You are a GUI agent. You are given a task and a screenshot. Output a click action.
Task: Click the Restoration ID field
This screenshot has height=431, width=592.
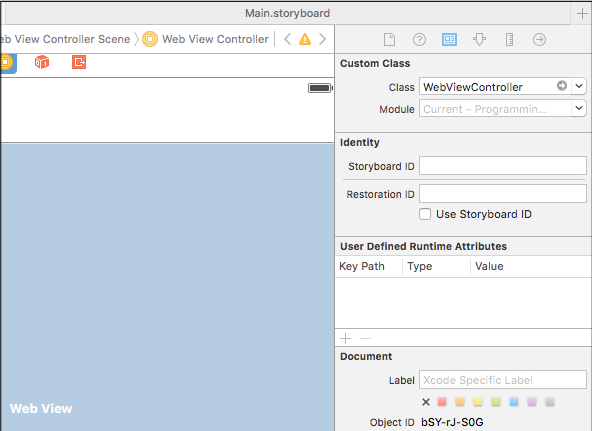[503, 194]
